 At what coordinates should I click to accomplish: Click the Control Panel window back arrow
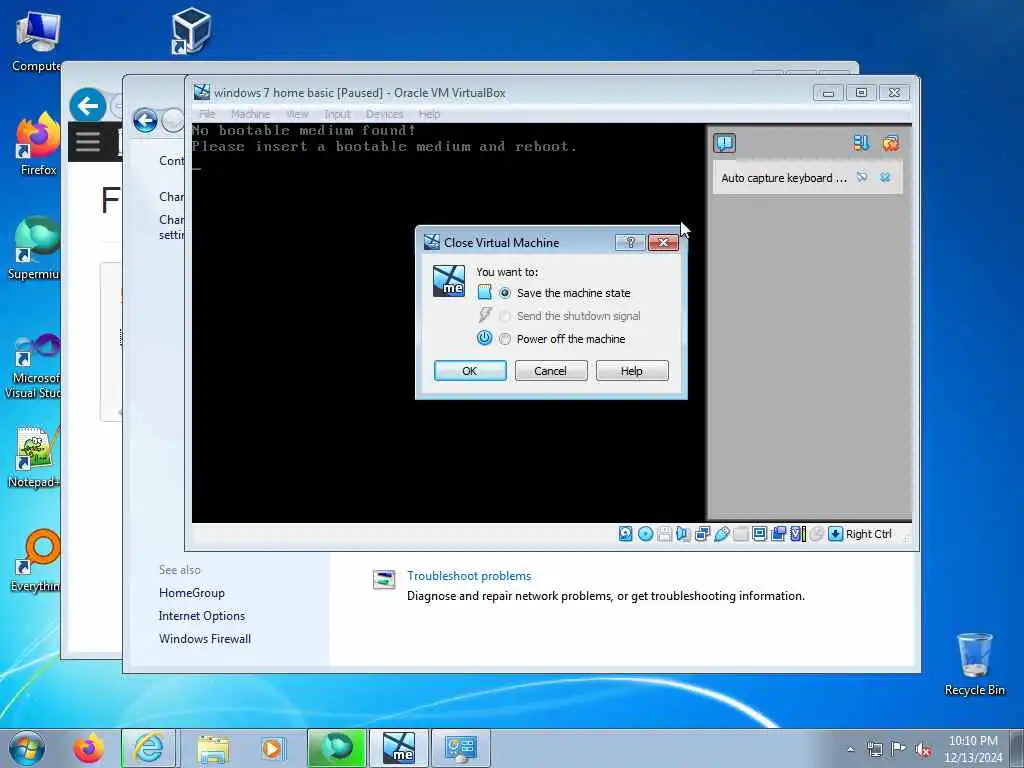(x=145, y=121)
